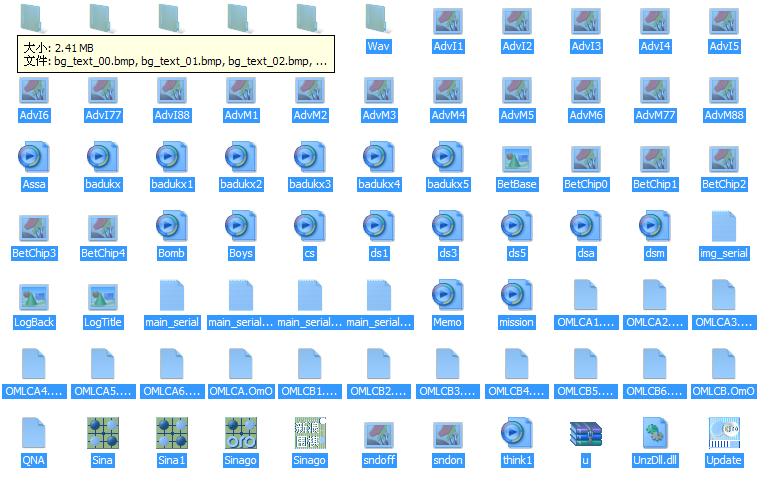
Task: Select the OMLCB.OmO file label
Action: coord(723,391)
